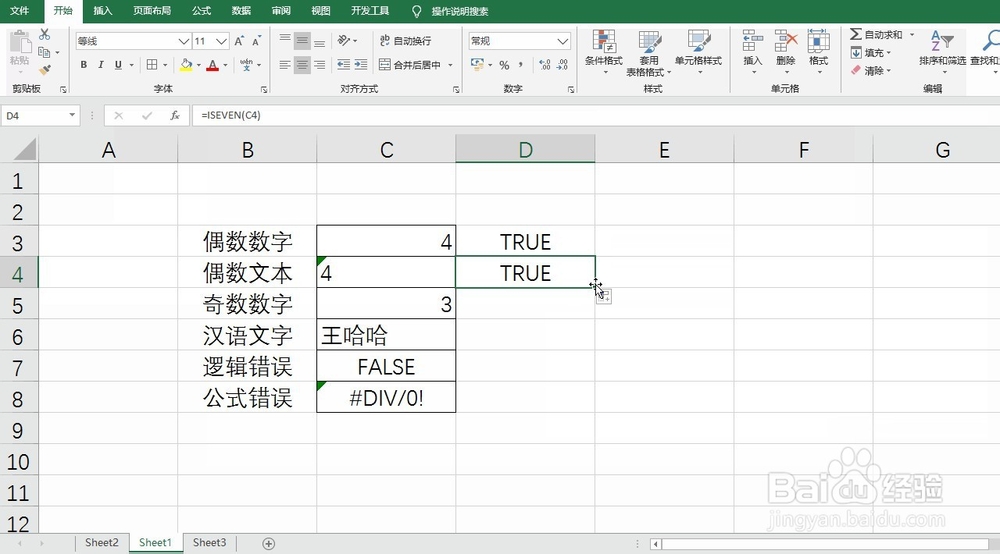
Task: Toggle bottom vertical alignment
Action: point(320,41)
